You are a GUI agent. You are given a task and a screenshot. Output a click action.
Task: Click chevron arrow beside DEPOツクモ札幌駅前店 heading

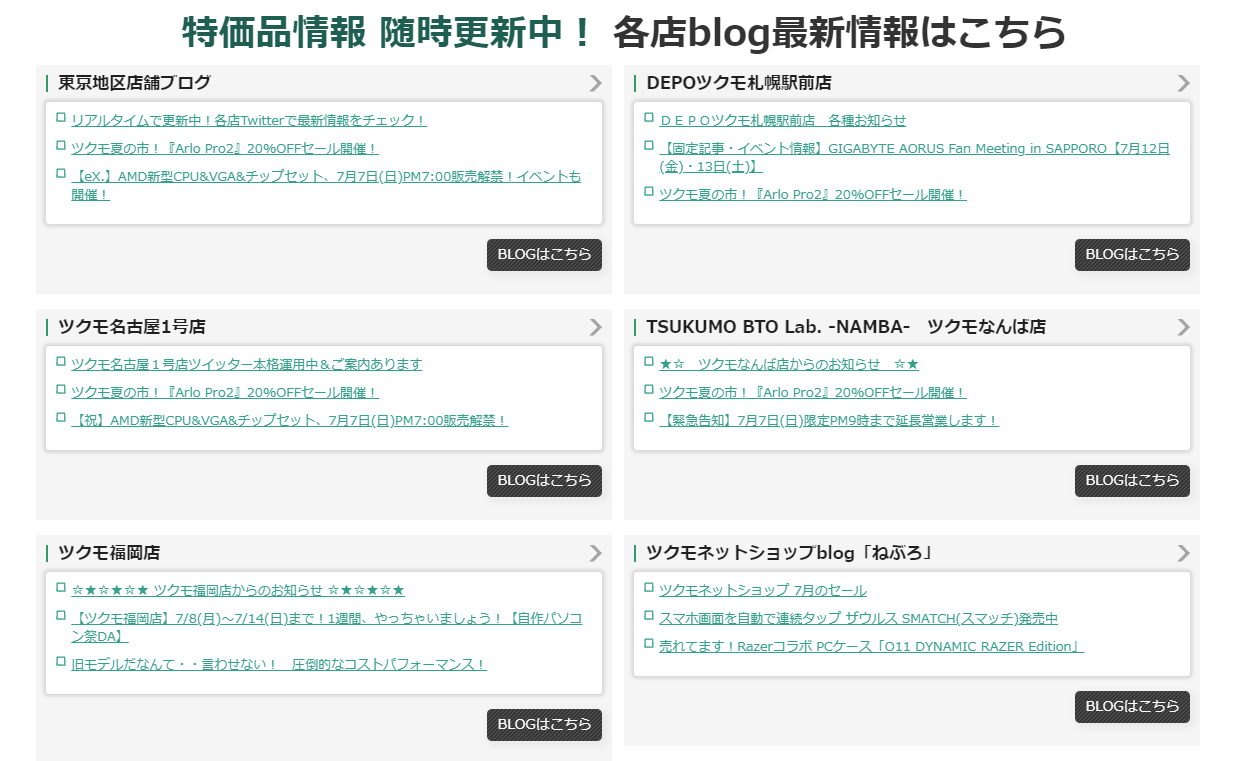1184,83
